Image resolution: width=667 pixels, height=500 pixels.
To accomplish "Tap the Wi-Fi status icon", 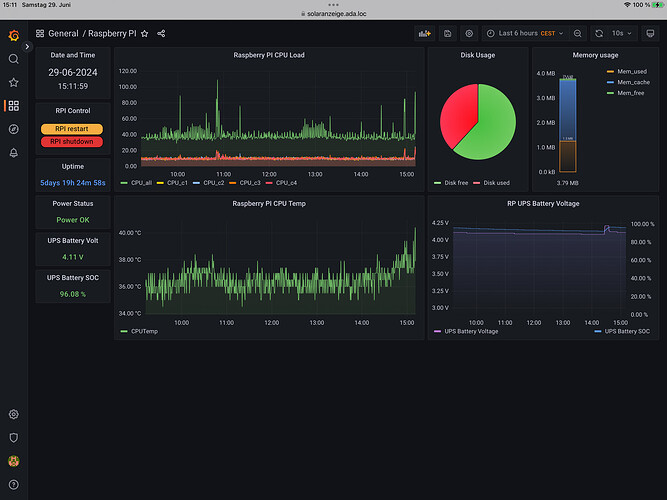I will point(627,5).
